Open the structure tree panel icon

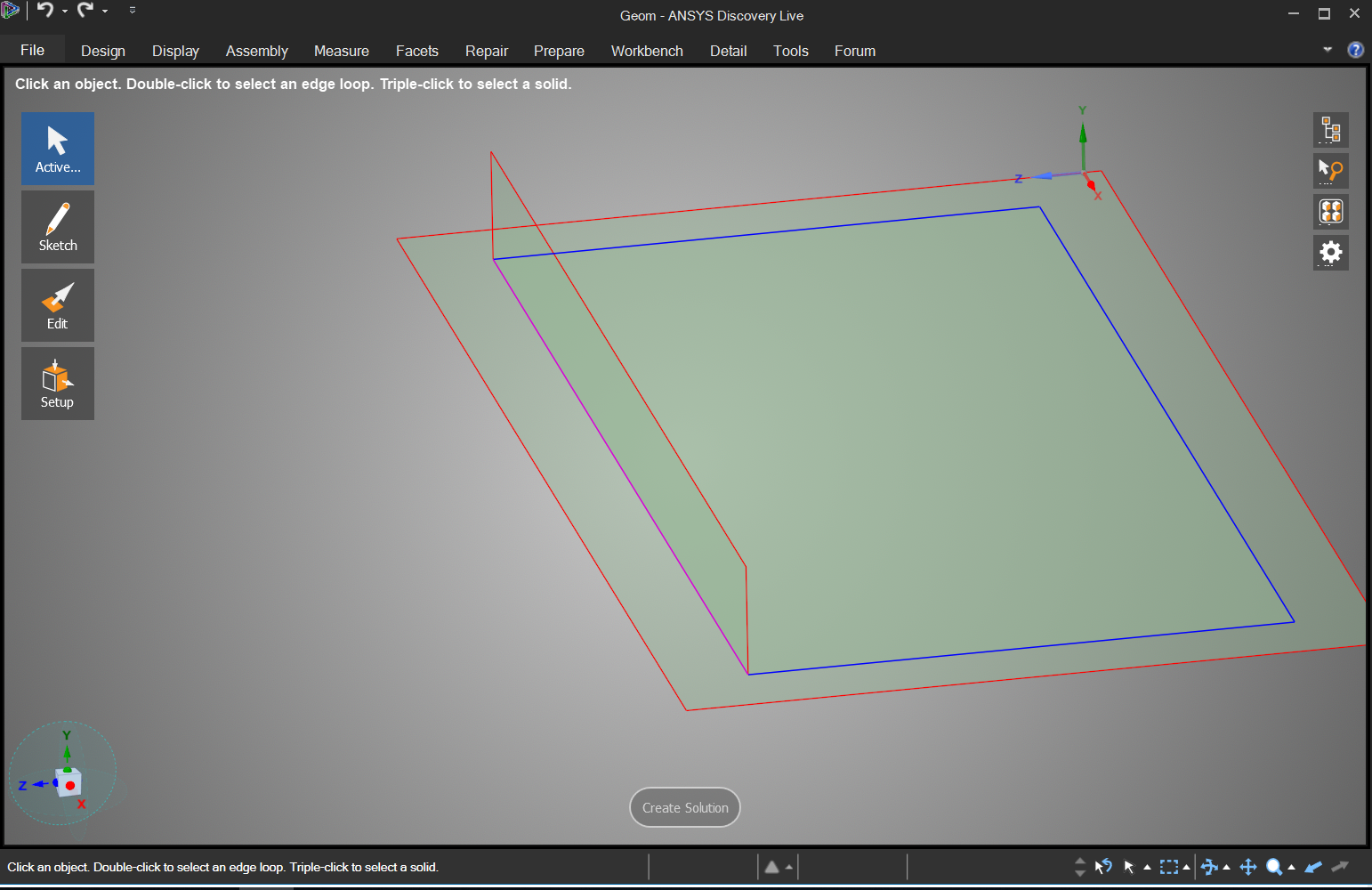(1330, 130)
